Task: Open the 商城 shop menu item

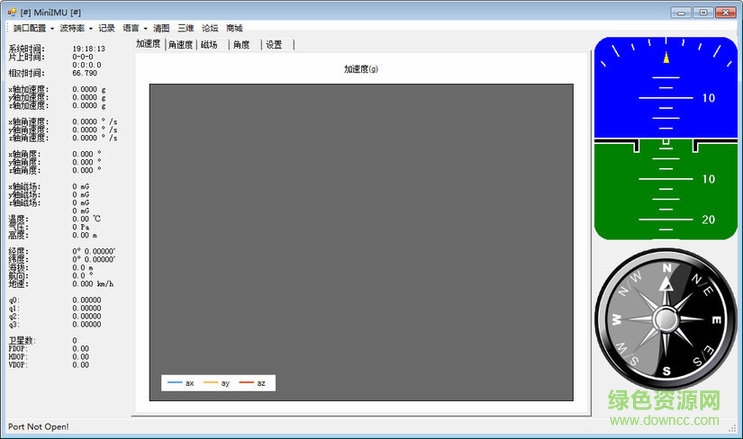Action: tap(234, 28)
